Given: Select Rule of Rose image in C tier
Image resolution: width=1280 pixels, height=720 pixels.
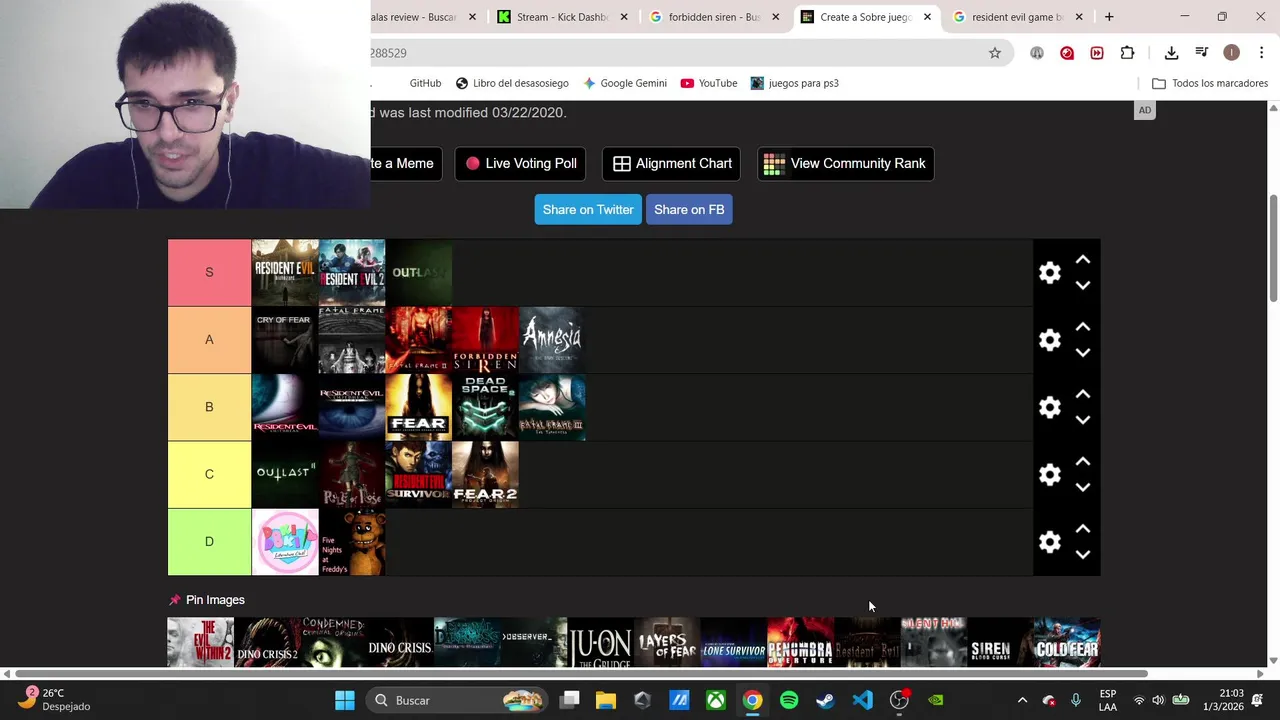Looking at the screenshot, I should tap(352, 474).
